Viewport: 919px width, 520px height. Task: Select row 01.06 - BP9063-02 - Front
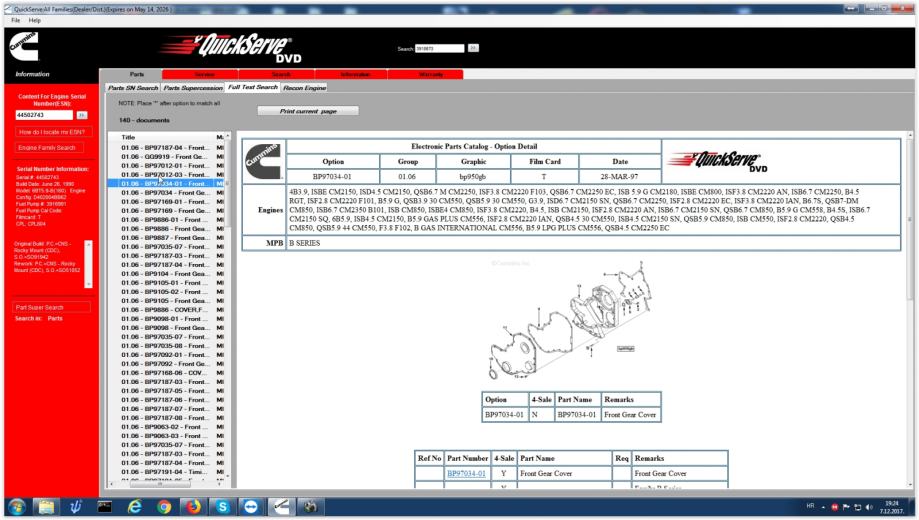coord(166,427)
